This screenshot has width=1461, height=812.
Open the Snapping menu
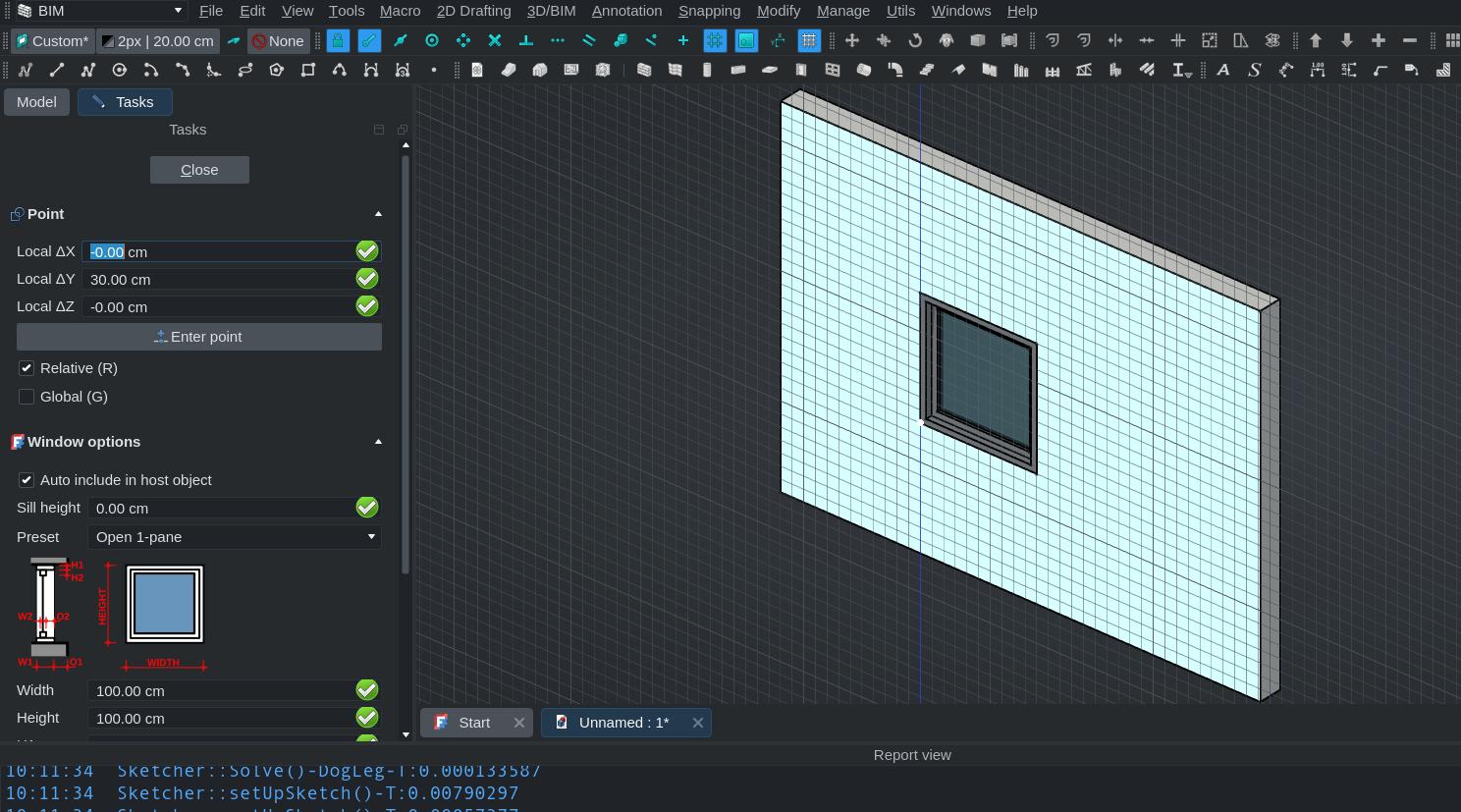709,11
